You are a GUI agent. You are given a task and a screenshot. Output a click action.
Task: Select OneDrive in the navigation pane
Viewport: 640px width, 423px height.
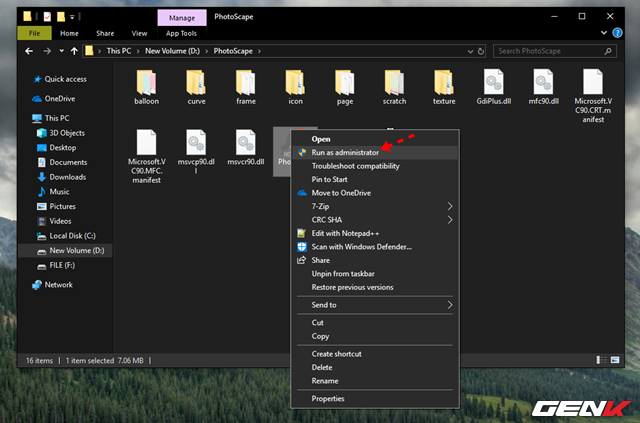point(54,99)
